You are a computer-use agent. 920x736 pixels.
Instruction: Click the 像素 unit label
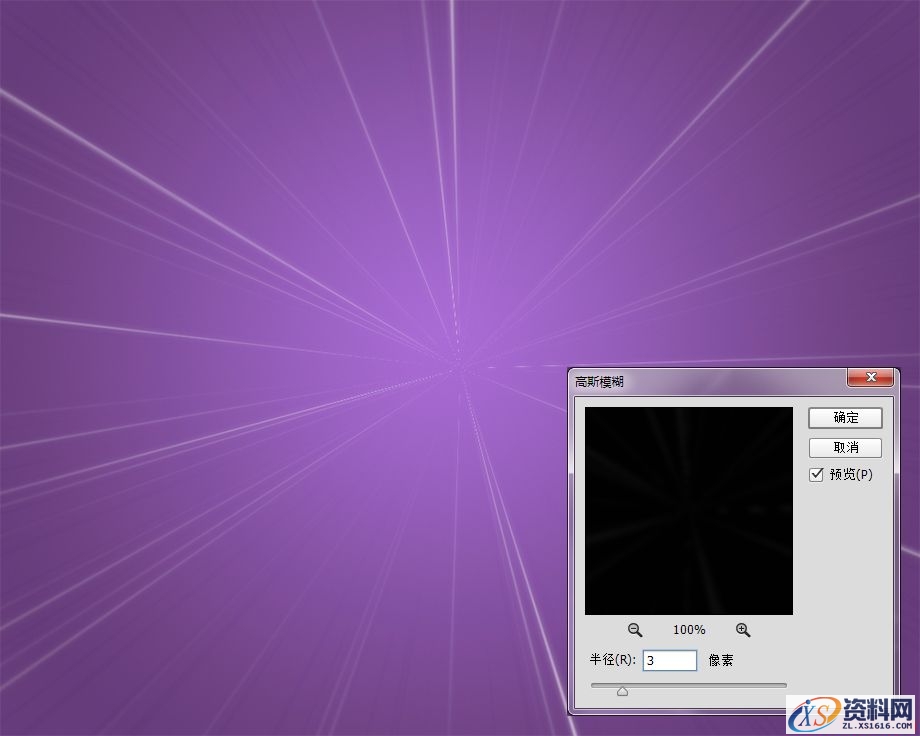click(x=721, y=660)
